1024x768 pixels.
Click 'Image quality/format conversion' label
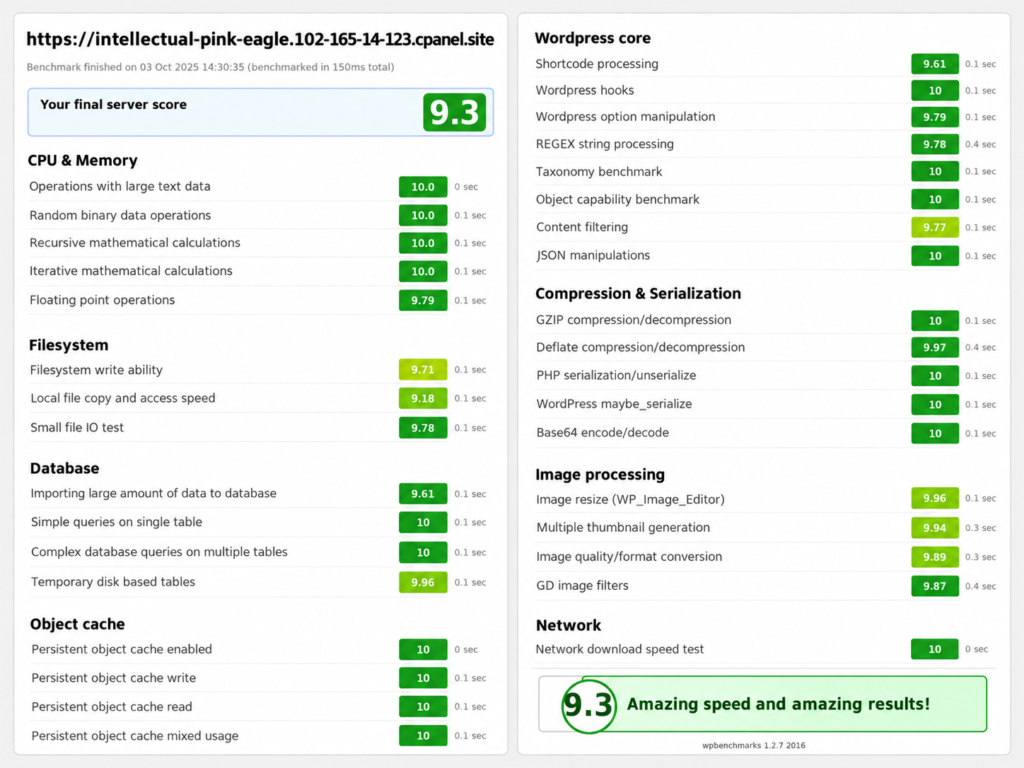(629, 557)
